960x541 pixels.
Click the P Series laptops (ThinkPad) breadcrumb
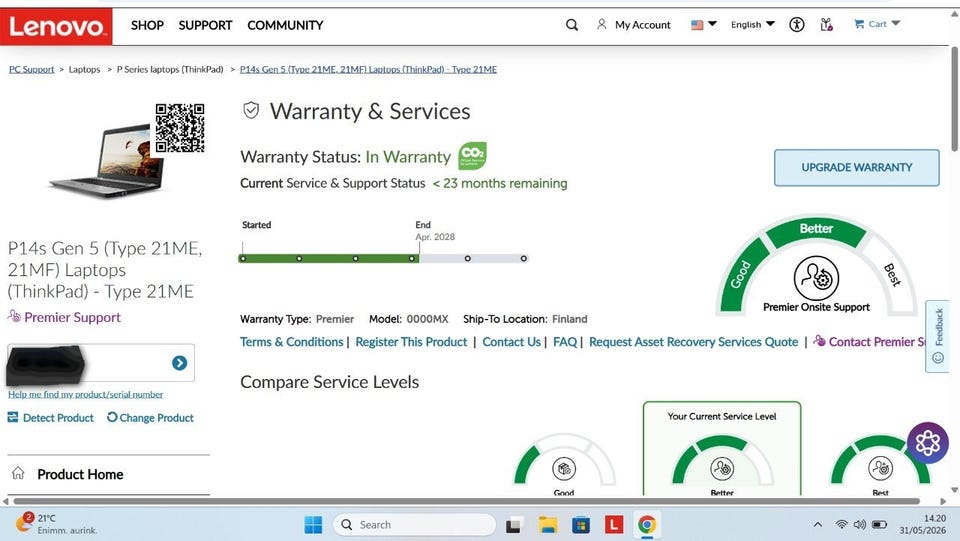170,69
